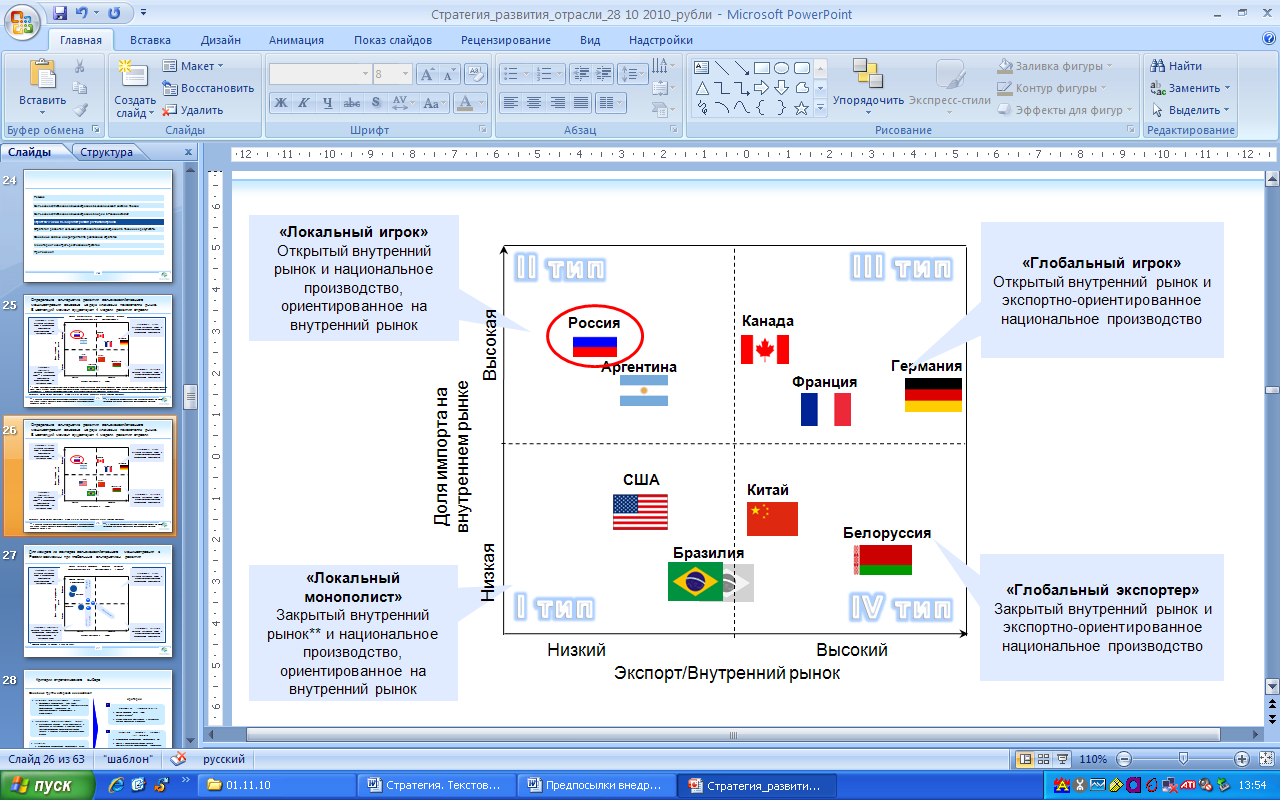Insert a text box shape
This screenshot has height=800, width=1280.
[x=701, y=68]
